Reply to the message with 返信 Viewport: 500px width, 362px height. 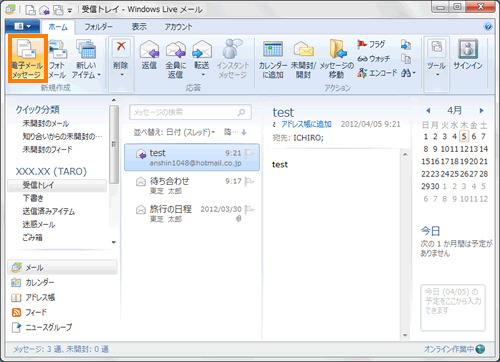pos(149,55)
